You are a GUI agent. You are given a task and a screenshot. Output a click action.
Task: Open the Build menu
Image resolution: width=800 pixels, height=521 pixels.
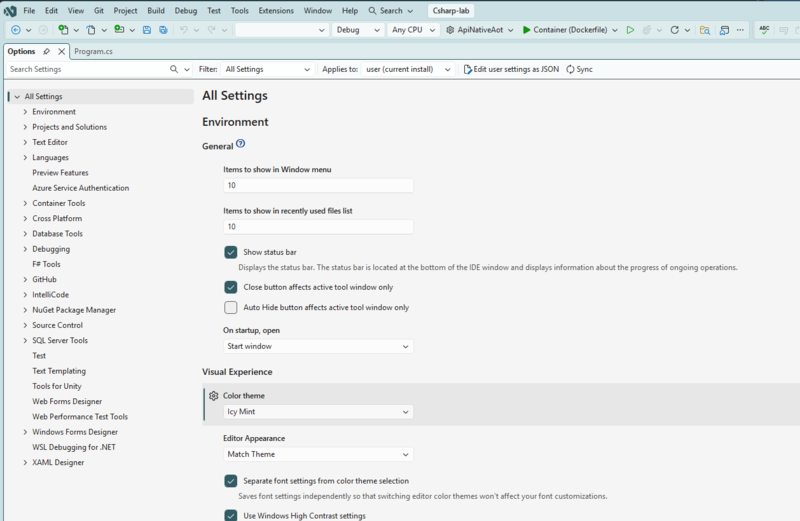[156, 11]
